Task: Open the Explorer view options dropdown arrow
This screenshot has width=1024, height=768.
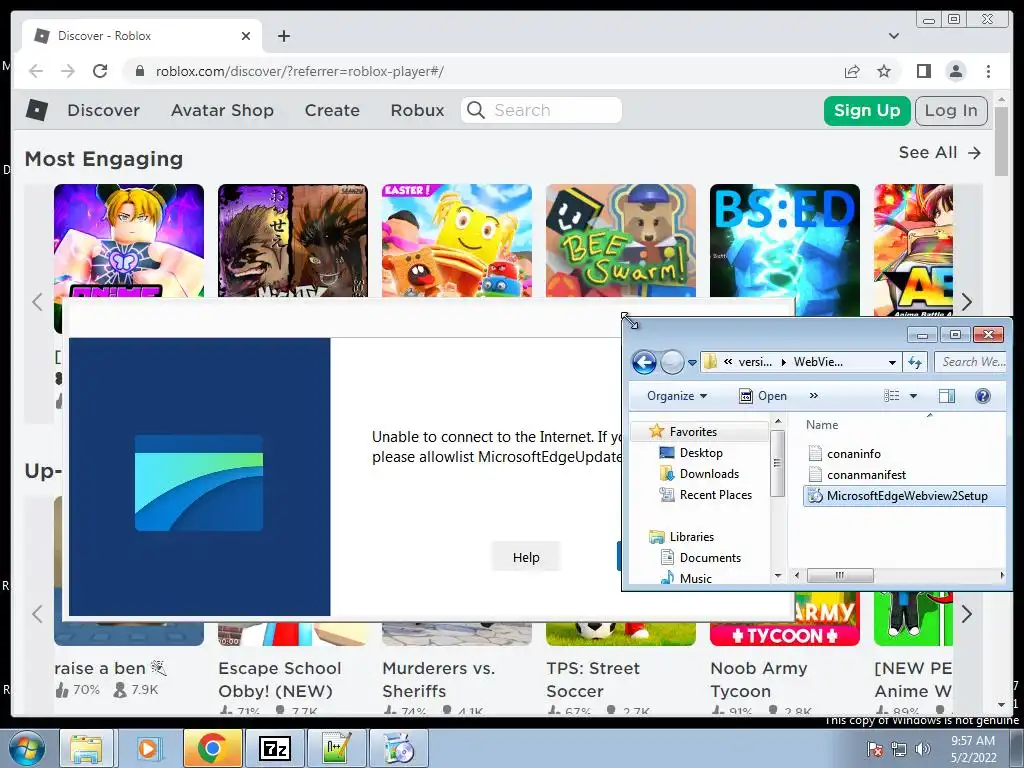Action: pos(914,396)
